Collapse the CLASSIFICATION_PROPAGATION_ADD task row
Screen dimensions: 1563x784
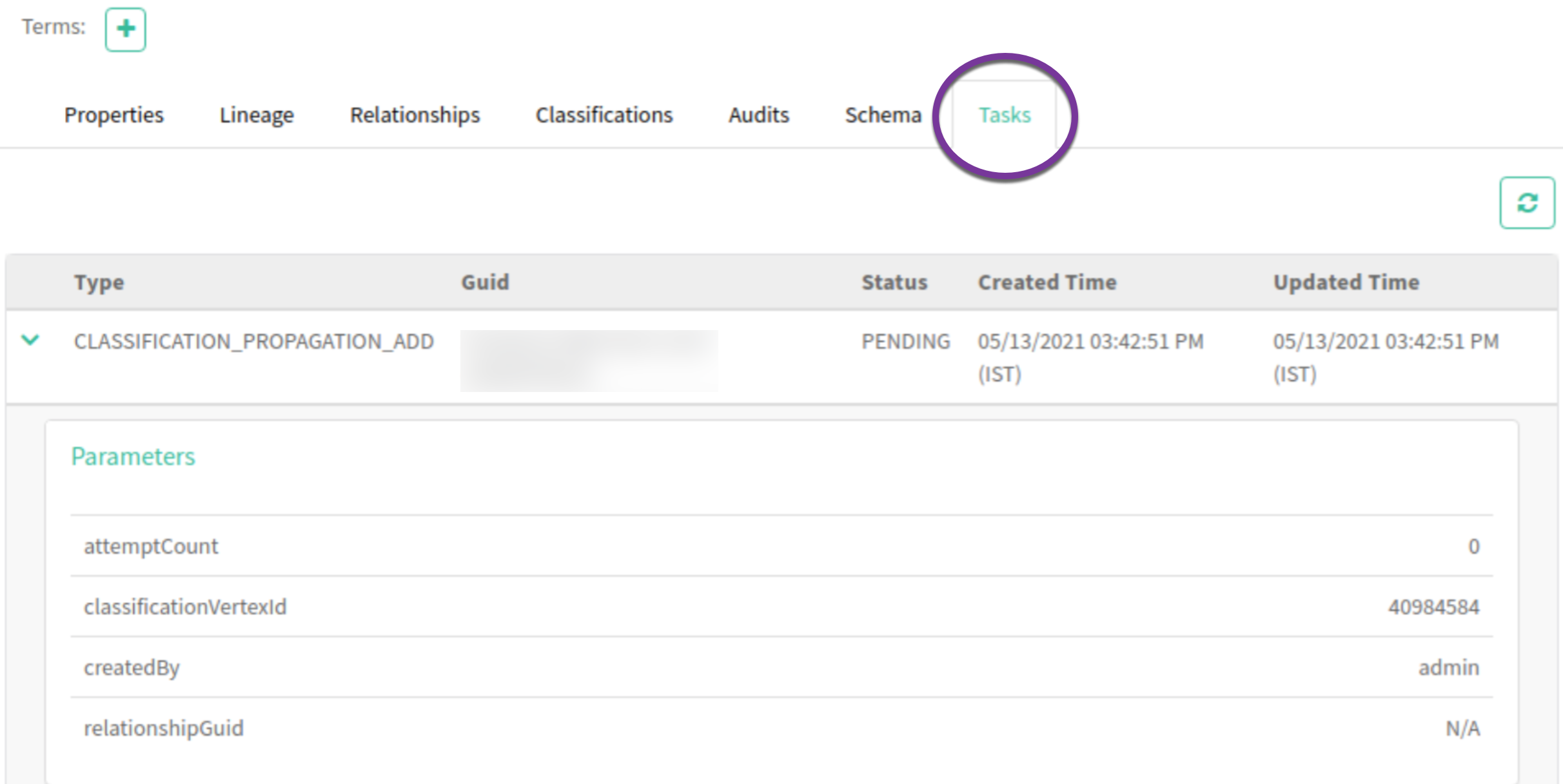pyautogui.click(x=30, y=340)
